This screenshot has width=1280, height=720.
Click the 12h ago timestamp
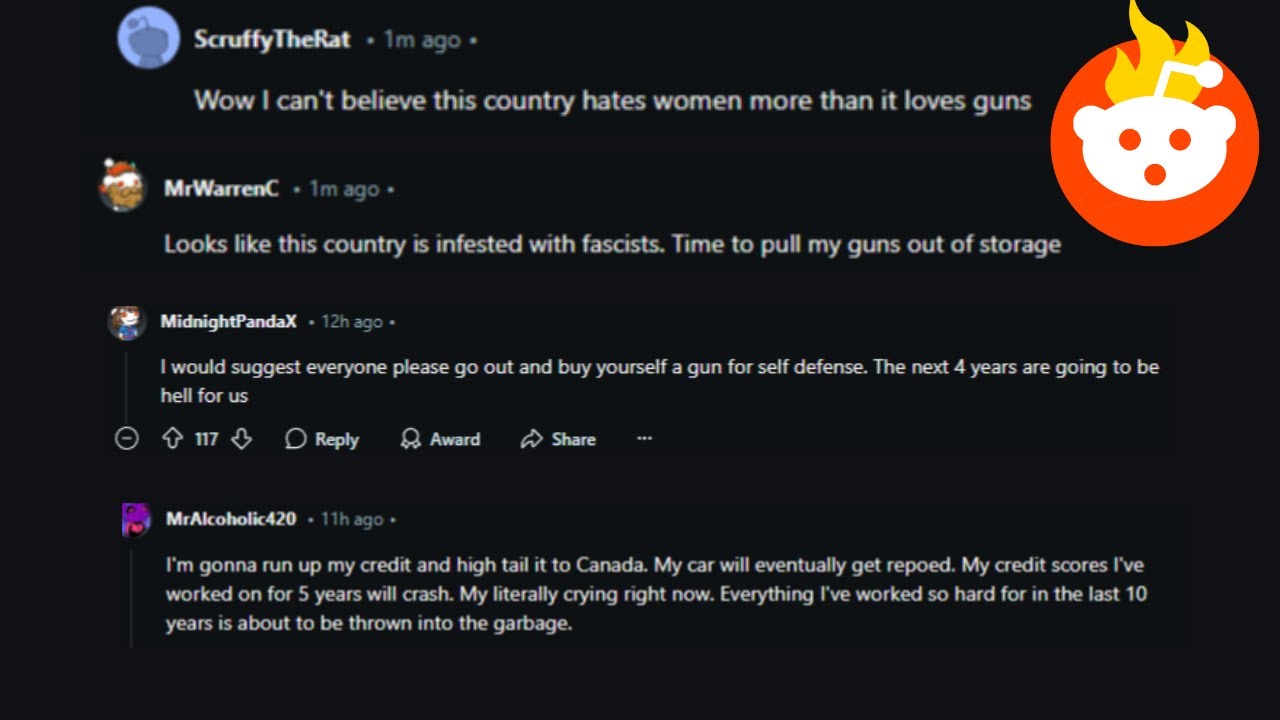[x=352, y=322]
